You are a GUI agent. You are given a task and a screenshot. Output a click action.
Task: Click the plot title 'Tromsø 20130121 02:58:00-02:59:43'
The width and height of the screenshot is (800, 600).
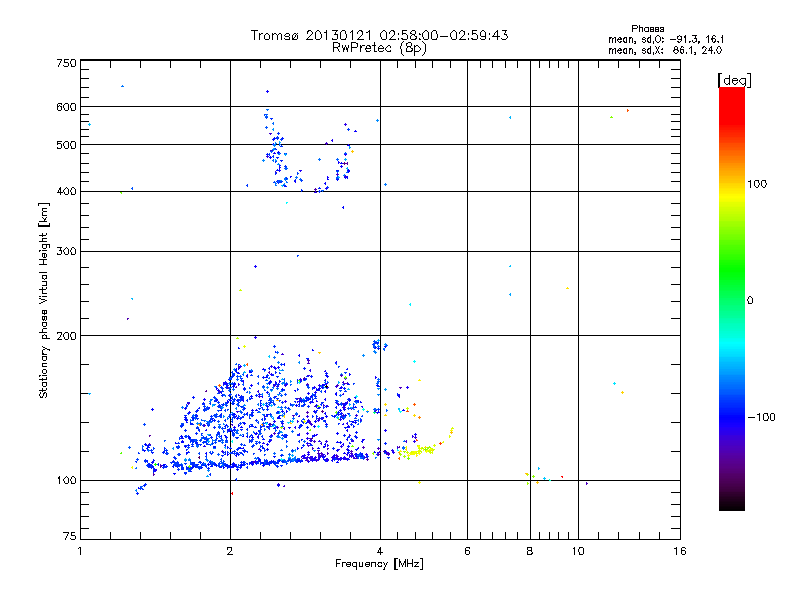click(x=379, y=35)
